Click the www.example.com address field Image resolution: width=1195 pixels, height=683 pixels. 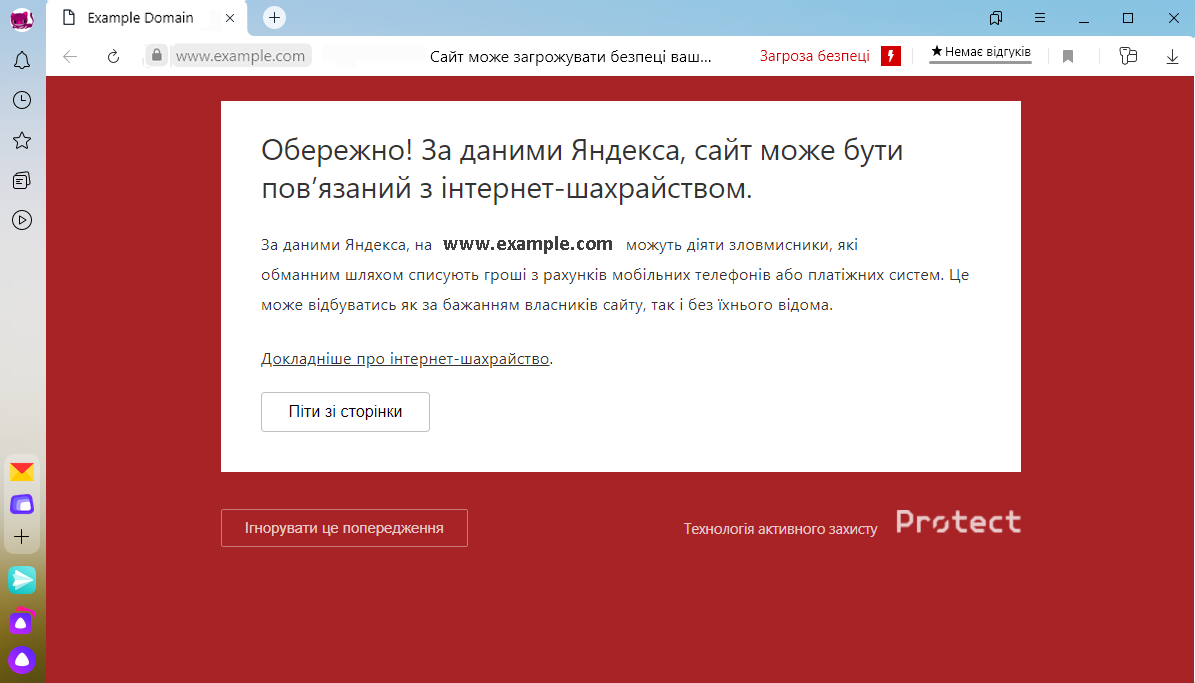pyautogui.click(x=240, y=56)
